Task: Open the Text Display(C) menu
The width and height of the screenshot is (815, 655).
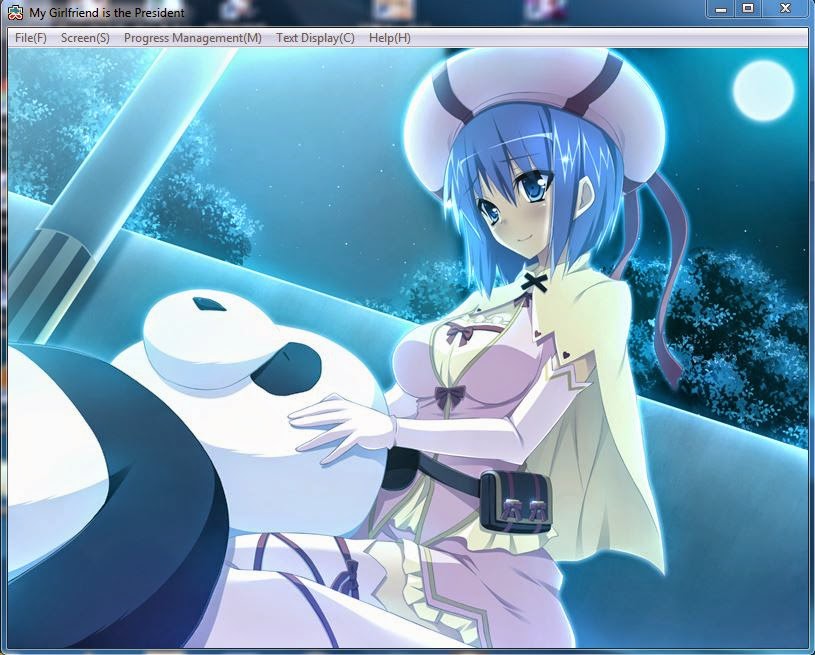Action: pos(315,38)
